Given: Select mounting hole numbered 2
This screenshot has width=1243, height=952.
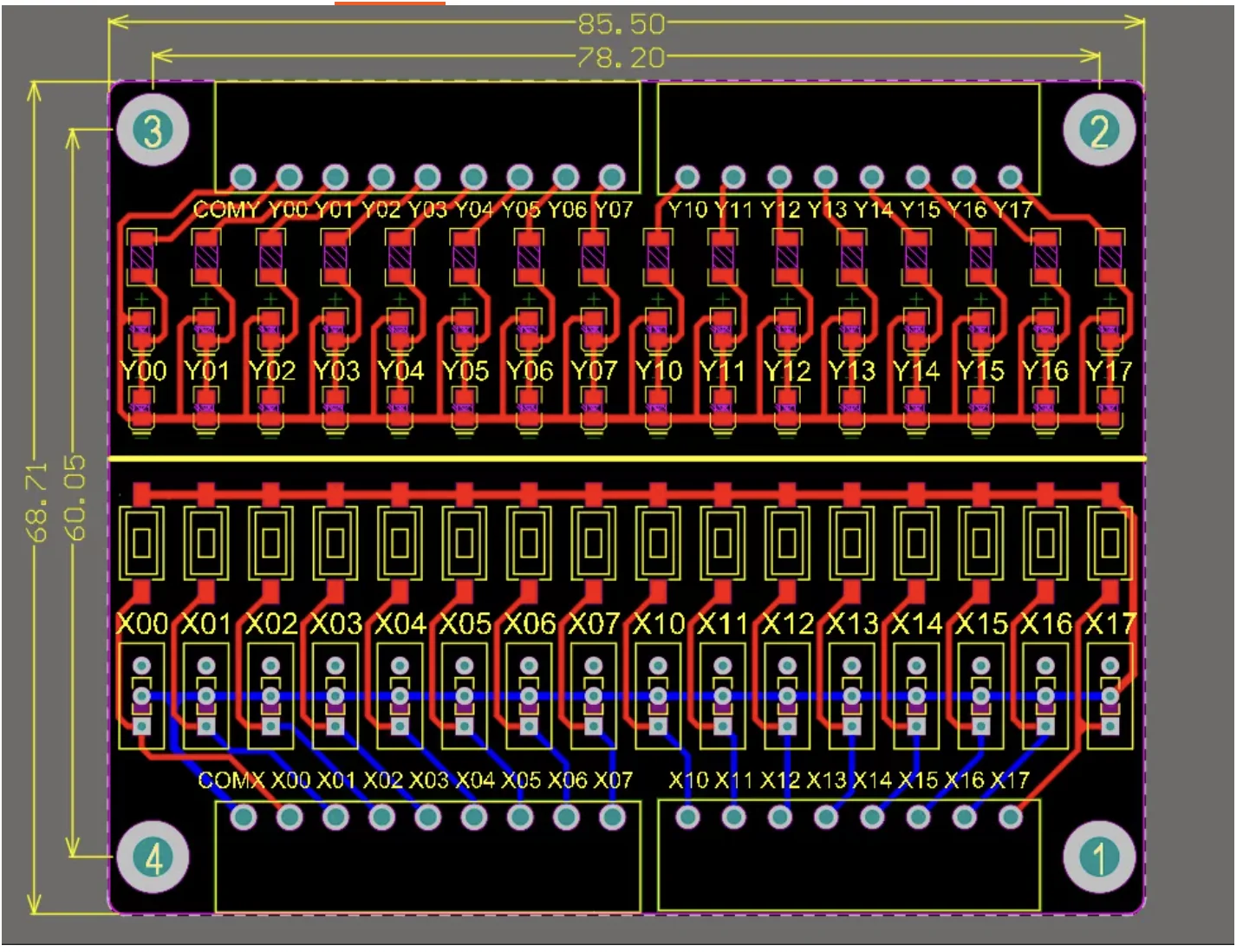Looking at the screenshot, I should point(1098,130).
